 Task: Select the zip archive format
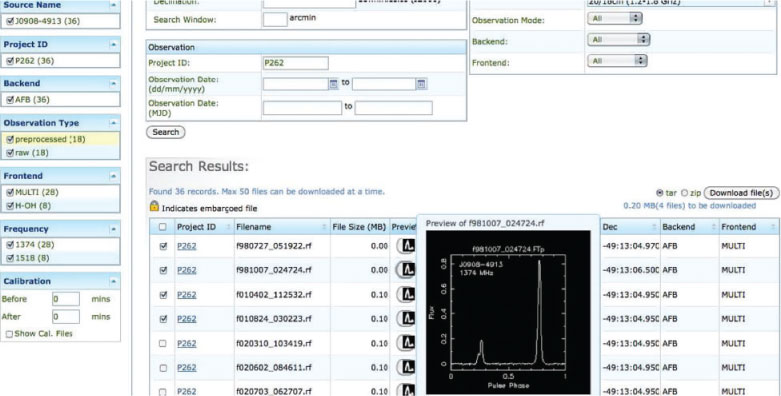click(x=684, y=193)
